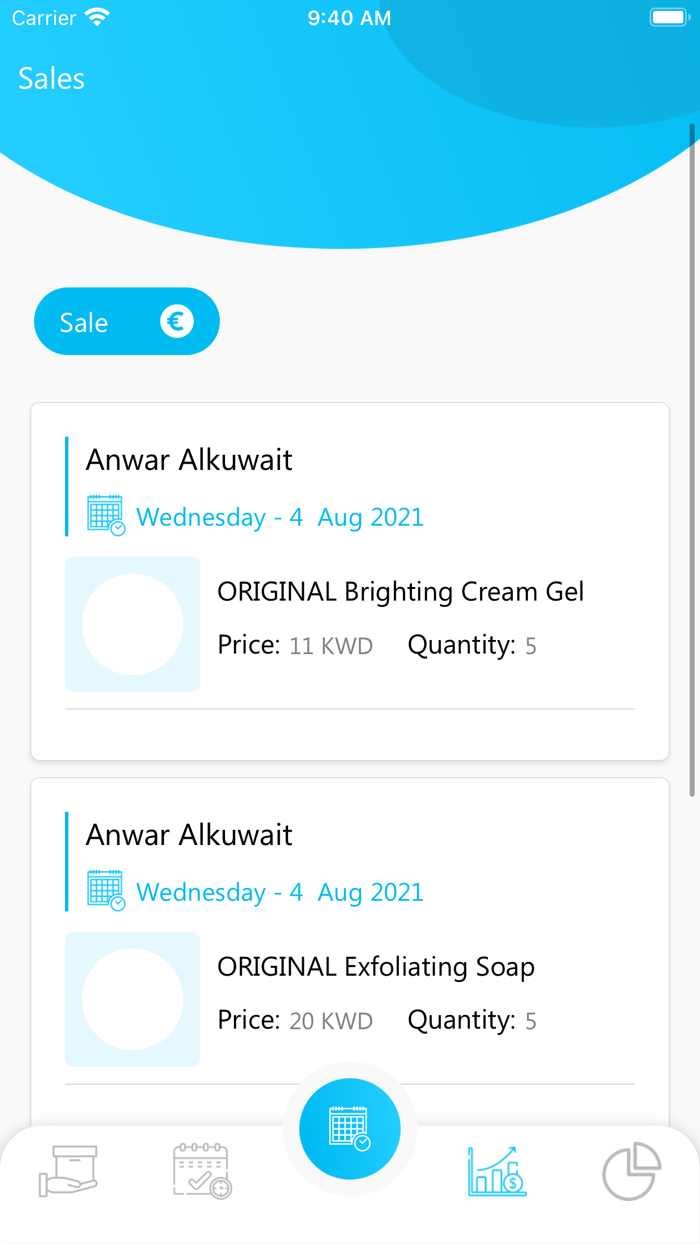Click Anwar Alkuwait on the second sale card

(188, 834)
